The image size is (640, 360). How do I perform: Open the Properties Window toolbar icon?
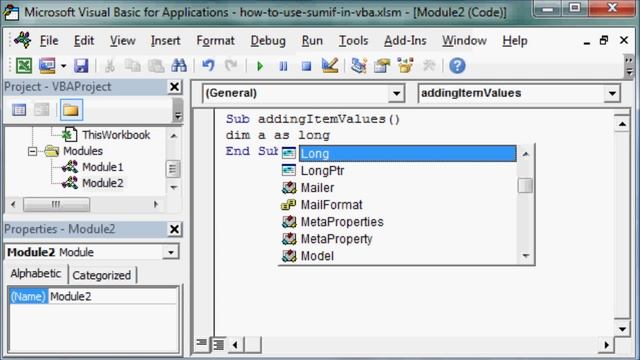pyautogui.click(x=382, y=65)
